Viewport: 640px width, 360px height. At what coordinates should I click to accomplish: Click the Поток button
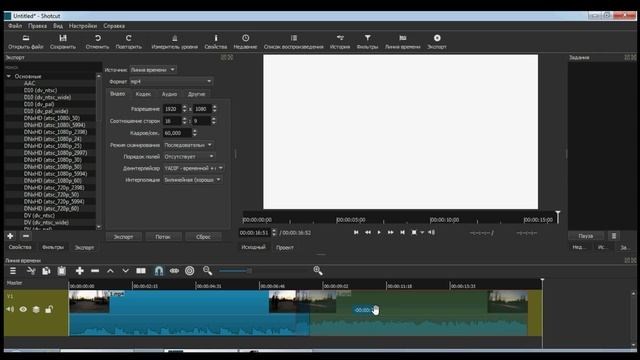tap(163, 237)
